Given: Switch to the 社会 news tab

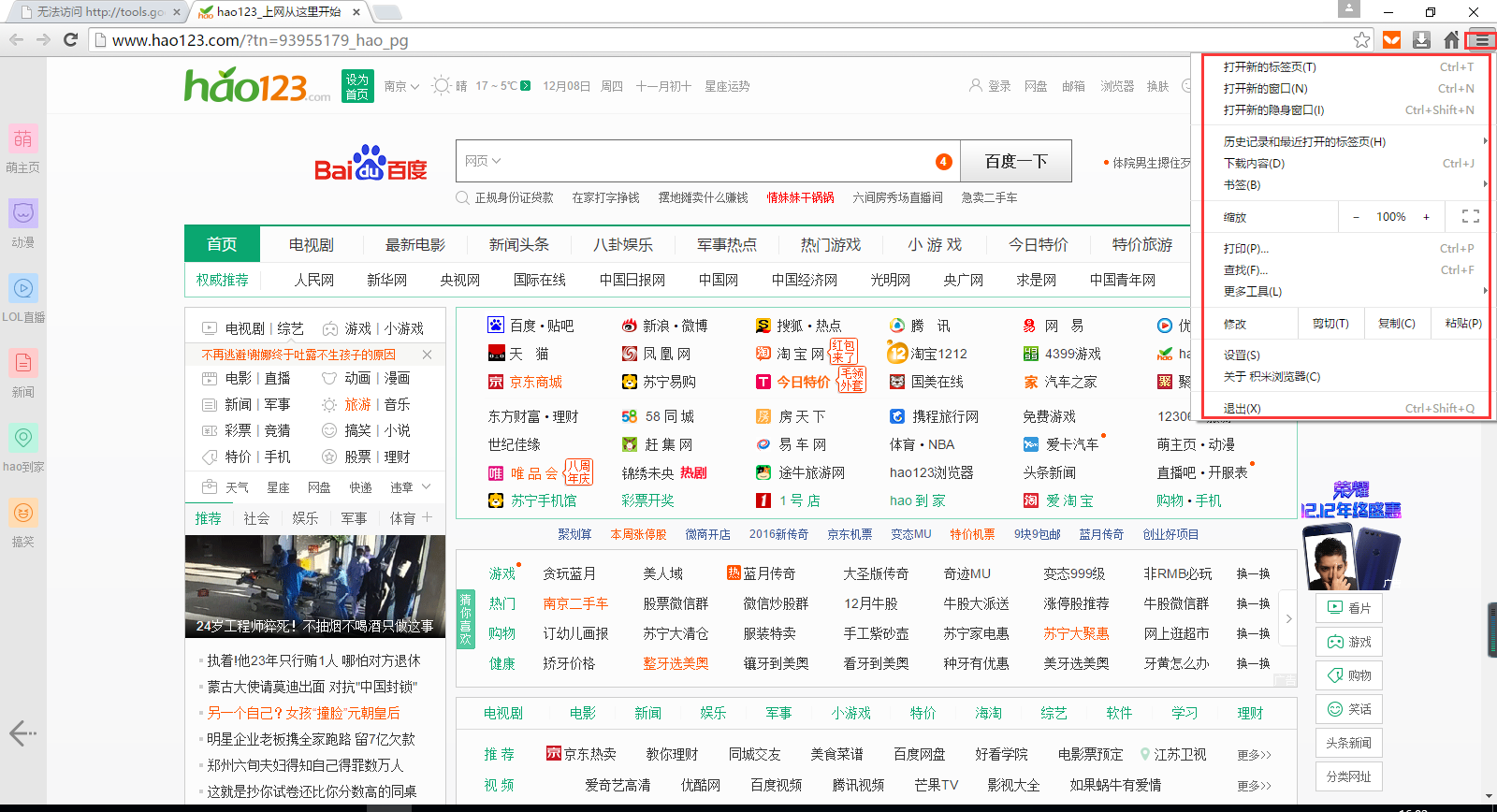Looking at the screenshot, I should pyautogui.click(x=256, y=518).
